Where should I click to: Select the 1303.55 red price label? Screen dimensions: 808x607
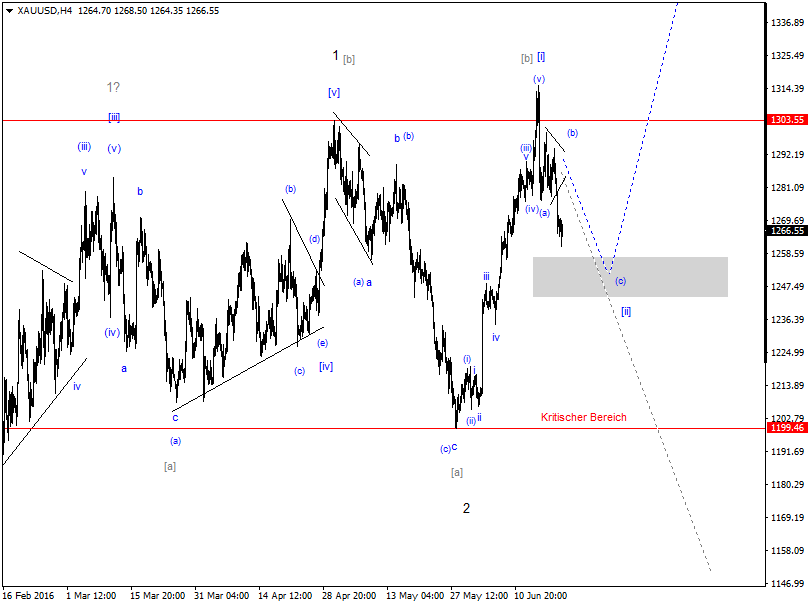point(787,120)
